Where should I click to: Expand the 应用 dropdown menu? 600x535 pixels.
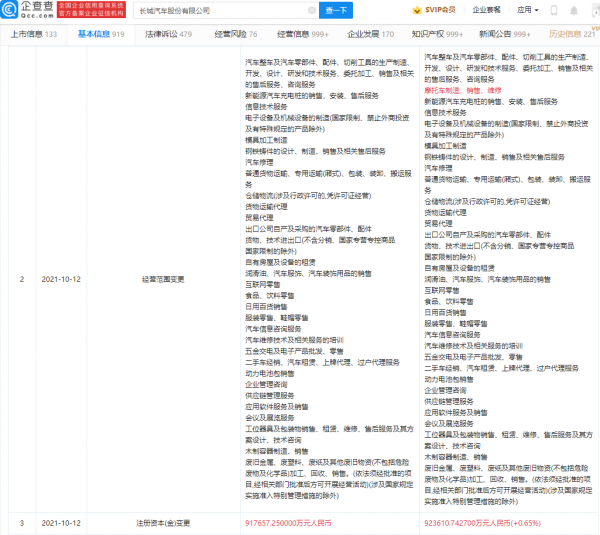click(x=528, y=10)
